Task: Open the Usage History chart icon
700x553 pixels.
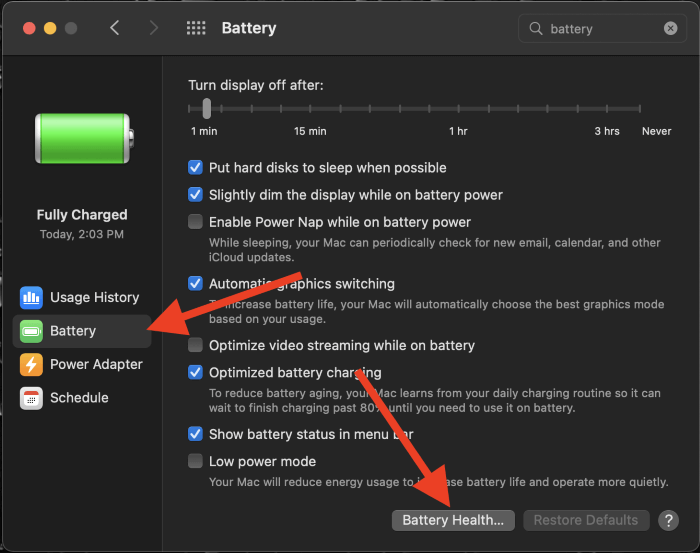Action: [x=31, y=298]
